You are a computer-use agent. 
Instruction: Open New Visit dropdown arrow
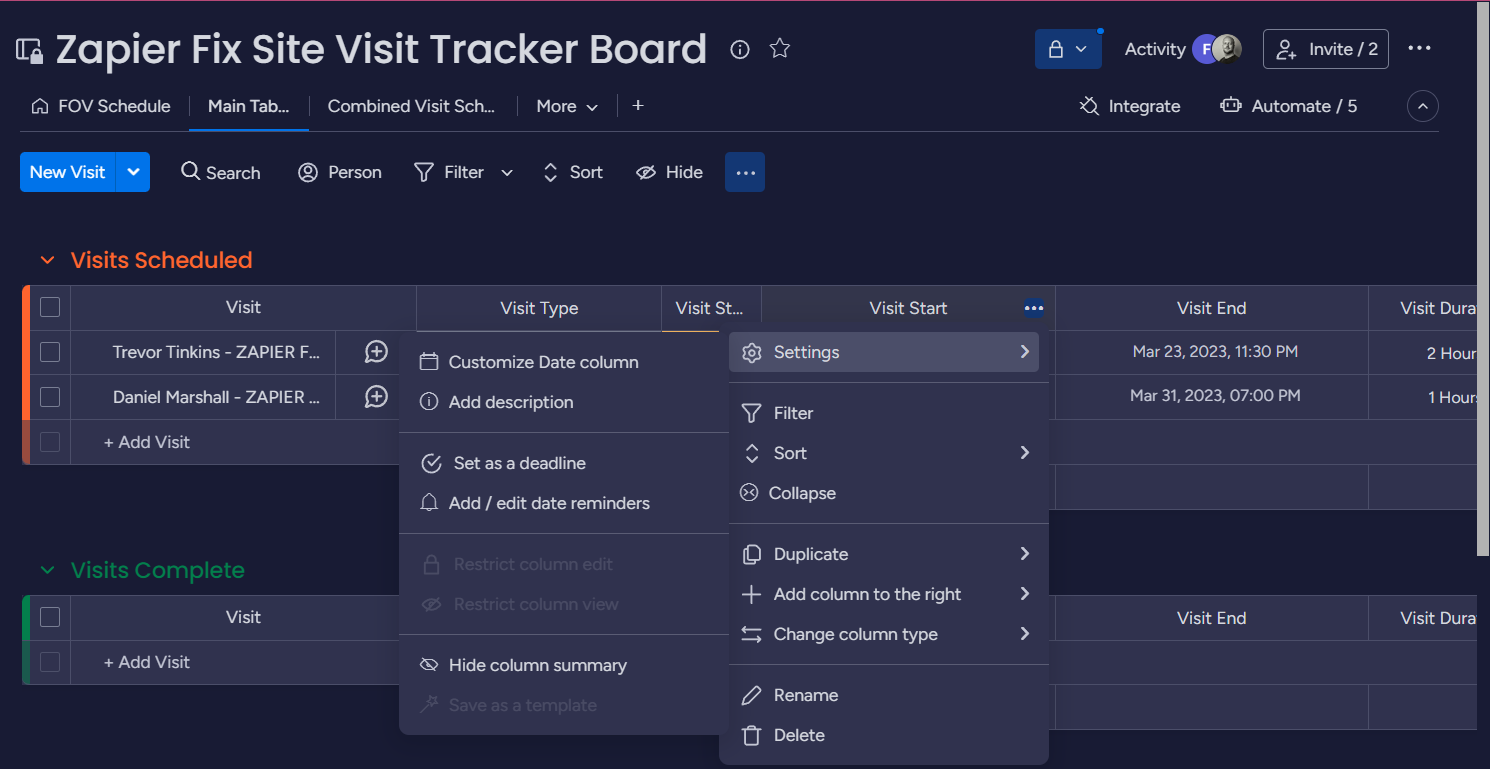tap(133, 172)
